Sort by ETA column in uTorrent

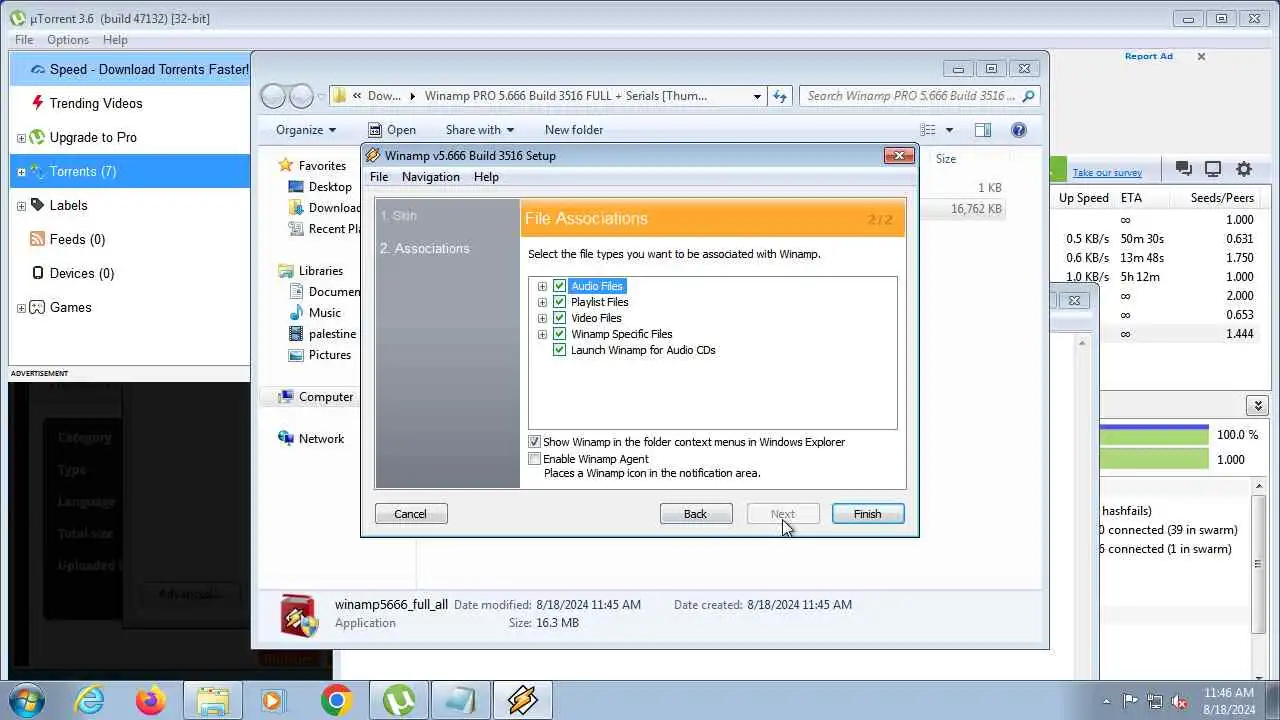coord(1131,198)
